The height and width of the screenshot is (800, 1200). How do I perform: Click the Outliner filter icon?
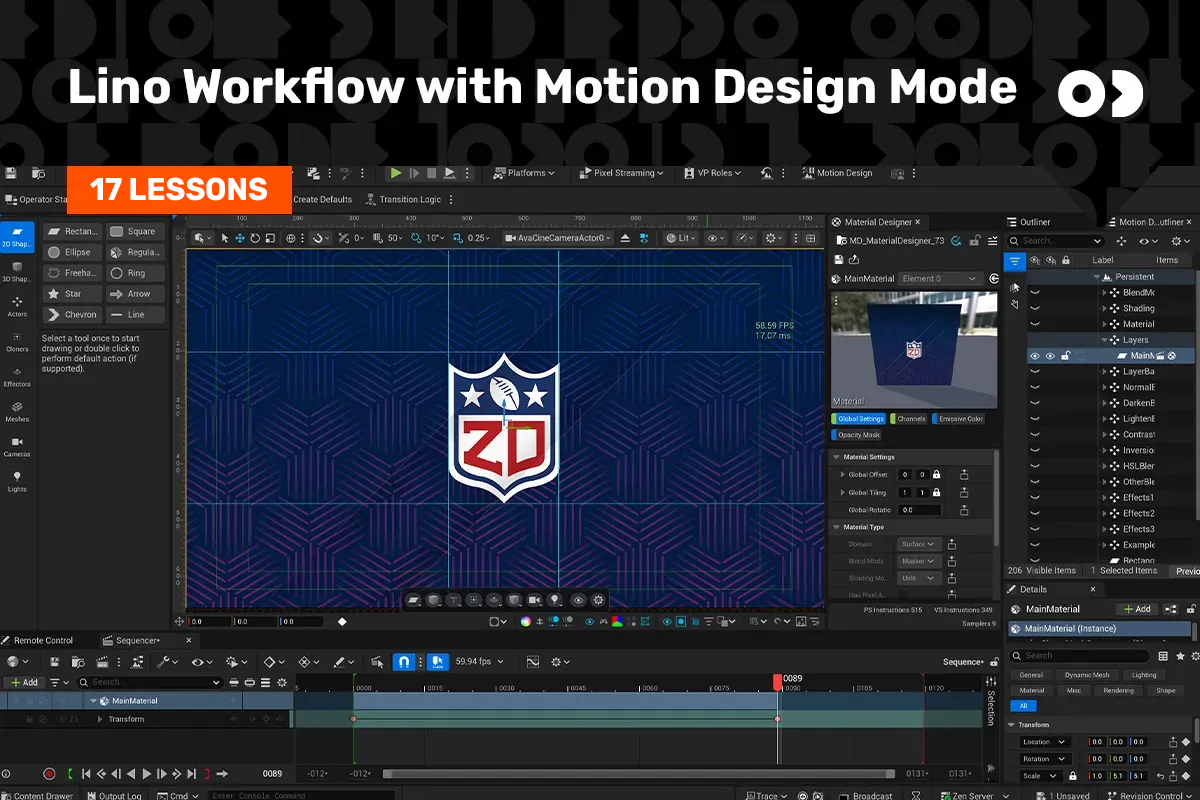[x=1015, y=262]
